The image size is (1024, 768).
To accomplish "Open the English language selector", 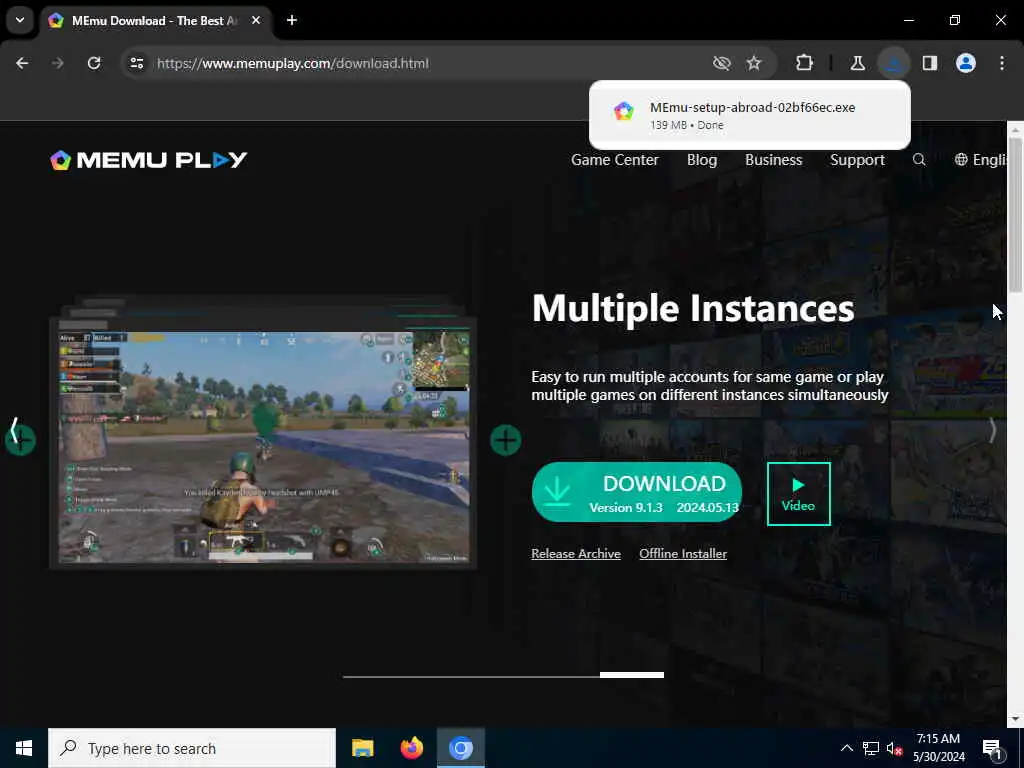I will (980, 160).
